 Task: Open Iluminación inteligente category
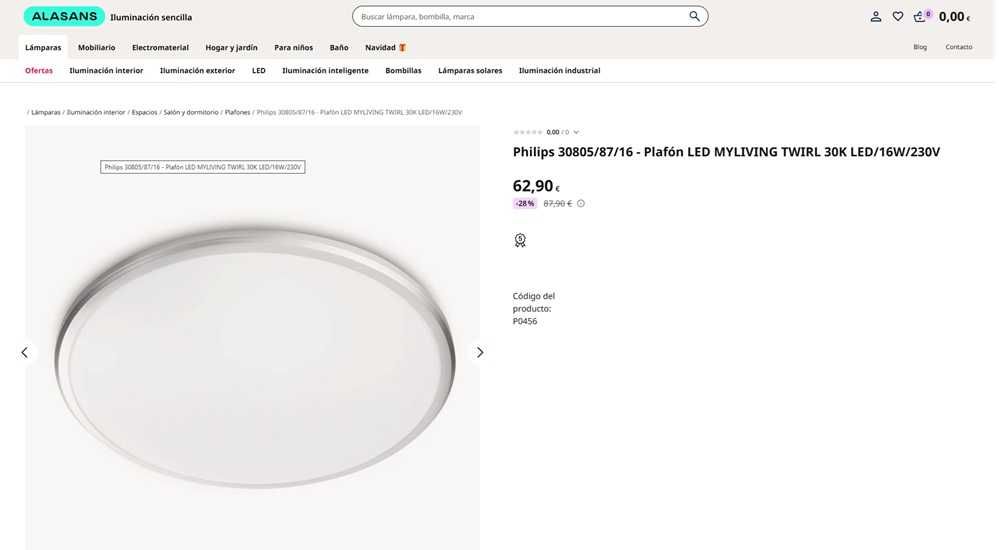pyautogui.click(x=325, y=71)
